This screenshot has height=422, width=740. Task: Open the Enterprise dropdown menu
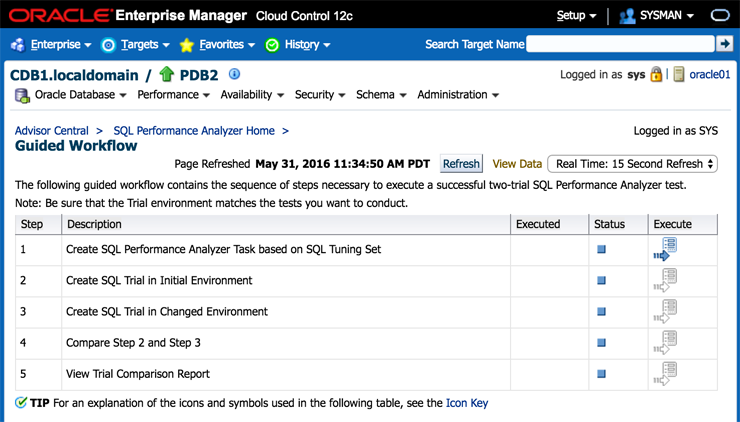51,45
